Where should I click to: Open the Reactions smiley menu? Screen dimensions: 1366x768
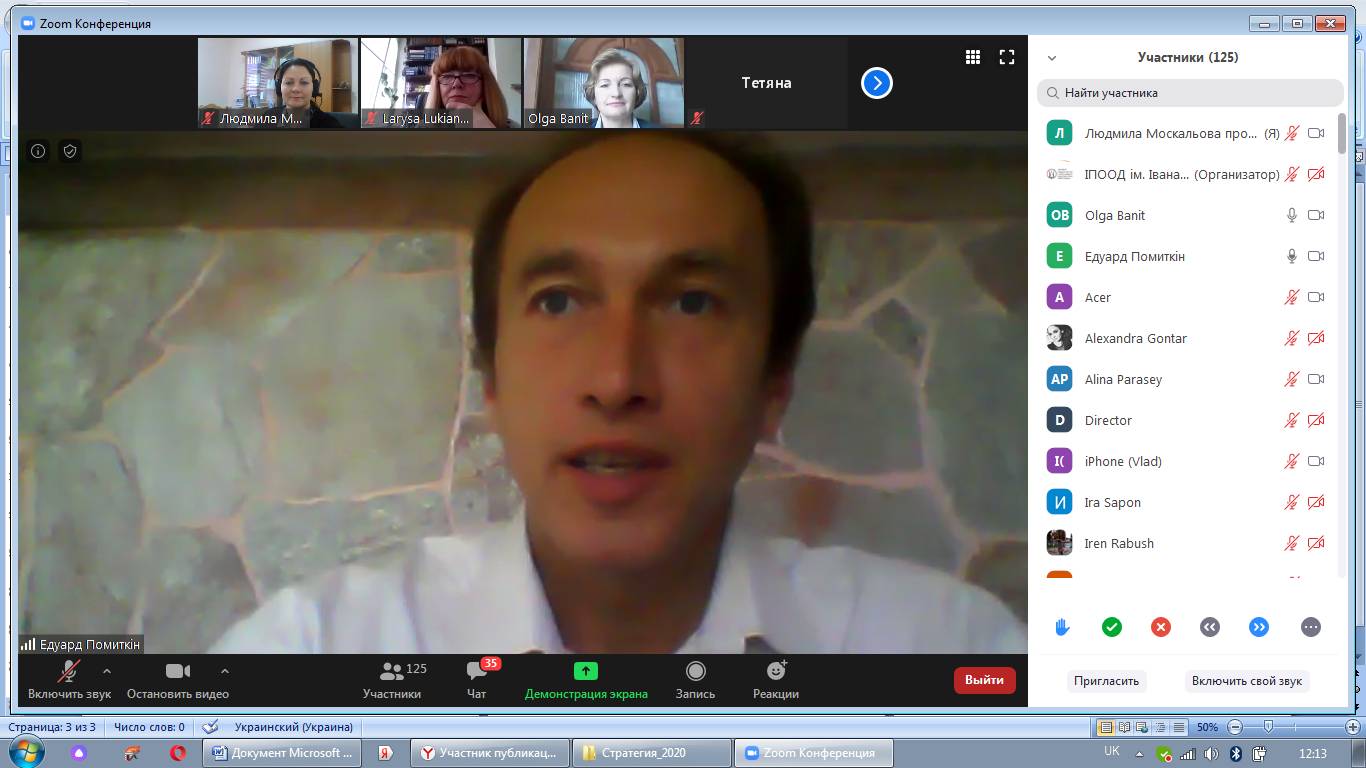pyautogui.click(x=776, y=679)
